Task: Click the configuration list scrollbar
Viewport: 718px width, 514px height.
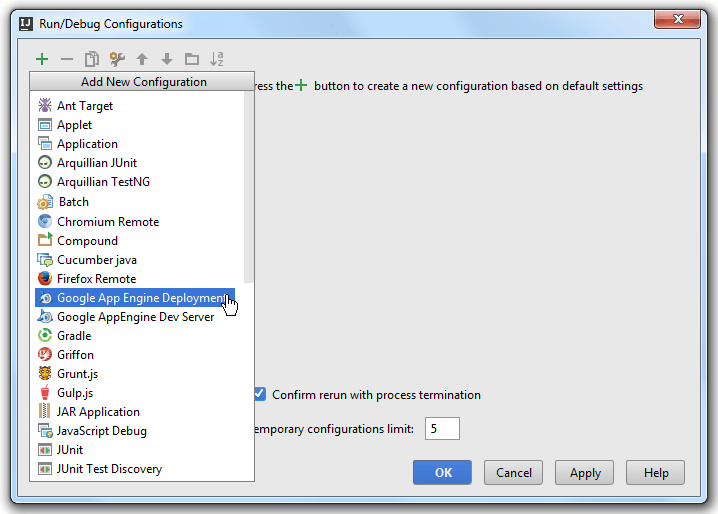Action: click(x=249, y=180)
